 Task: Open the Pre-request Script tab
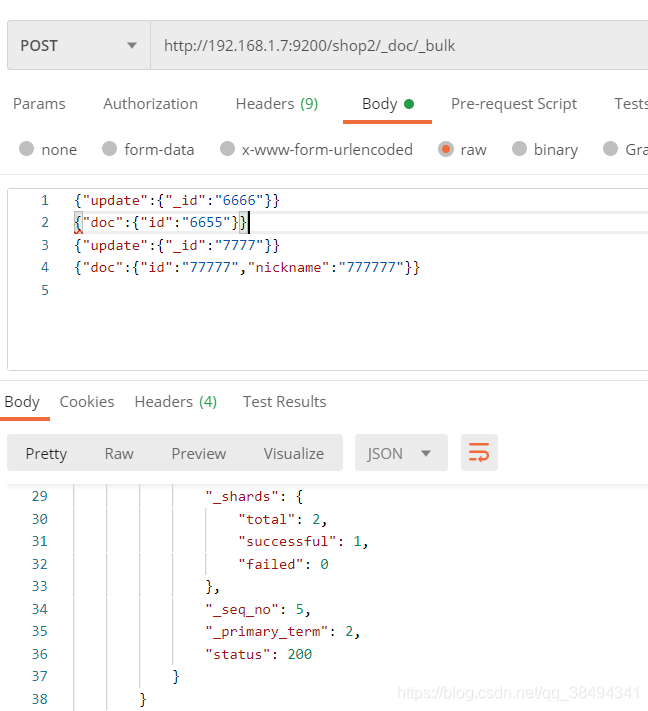pos(513,104)
